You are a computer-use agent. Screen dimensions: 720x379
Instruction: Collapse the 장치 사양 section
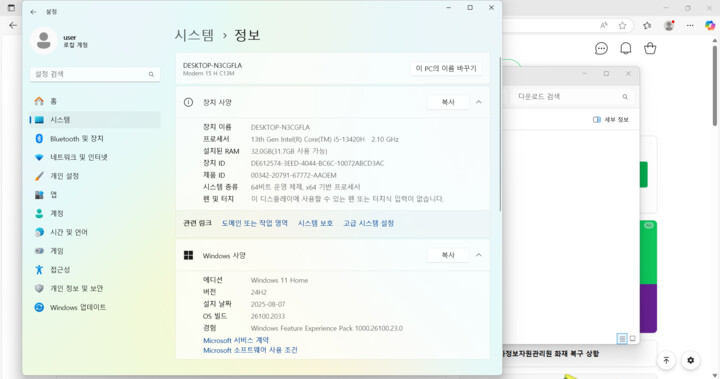tap(478, 102)
